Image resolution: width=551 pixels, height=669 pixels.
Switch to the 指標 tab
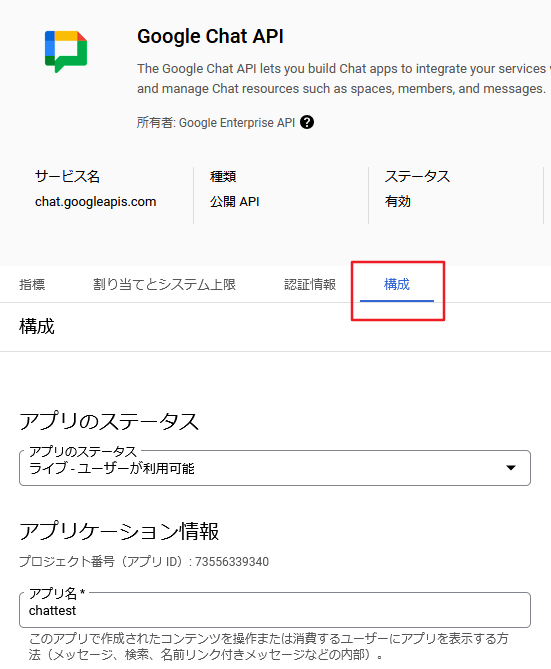32,284
